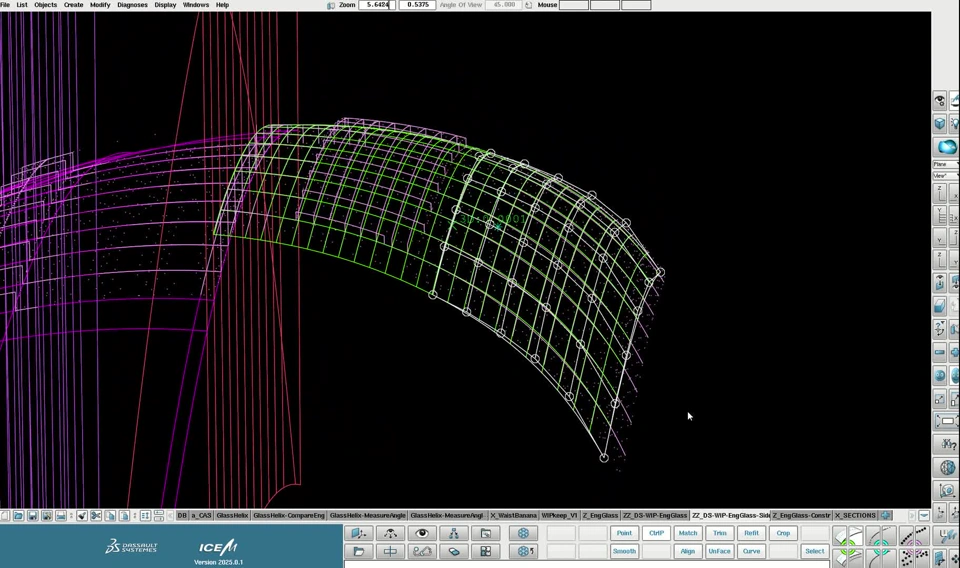This screenshot has width=960, height=568.
Task: Open the Diagnoses menu
Action: (x=132, y=5)
